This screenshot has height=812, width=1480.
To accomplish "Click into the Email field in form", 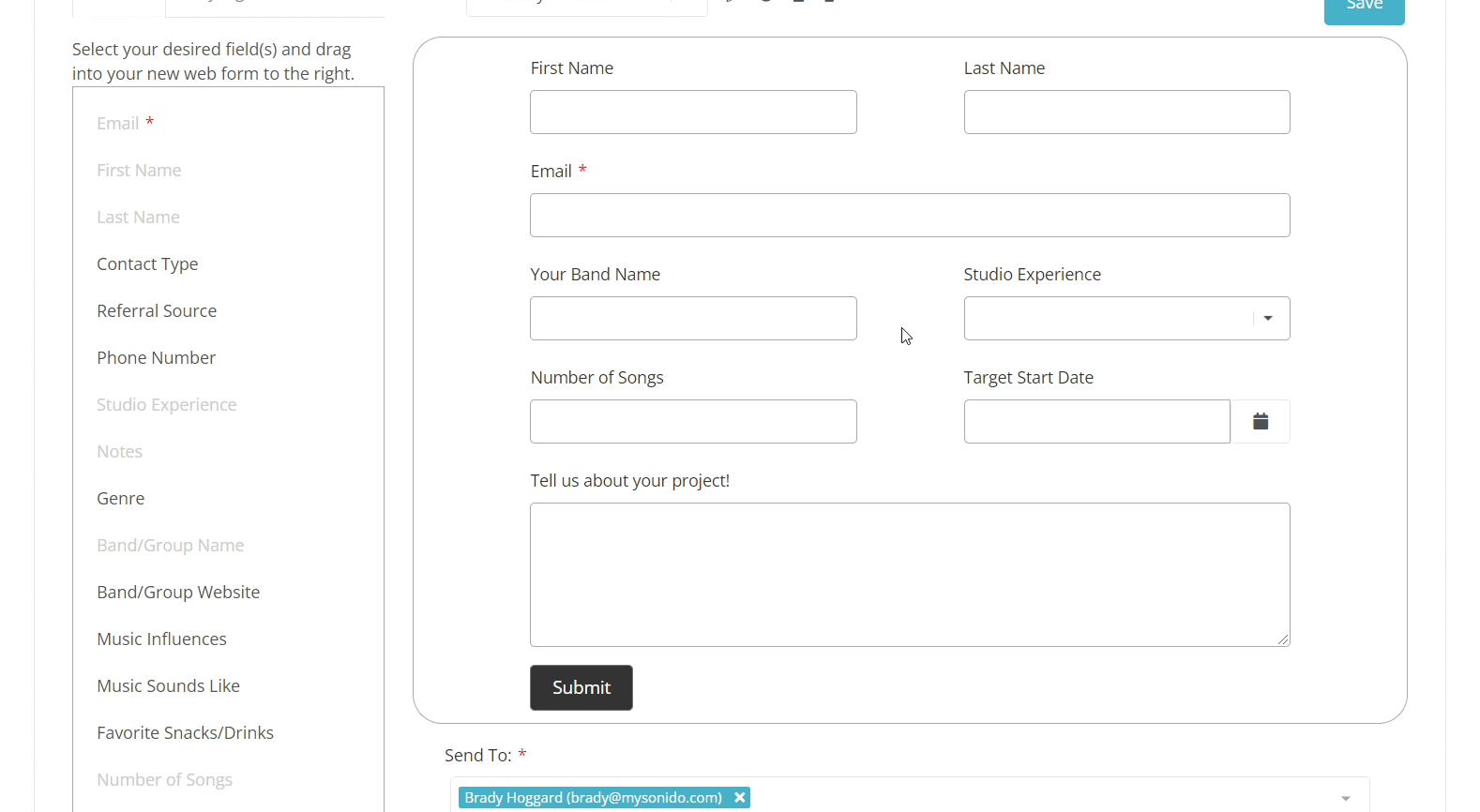I will pyautogui.click(x=910, y=216).
